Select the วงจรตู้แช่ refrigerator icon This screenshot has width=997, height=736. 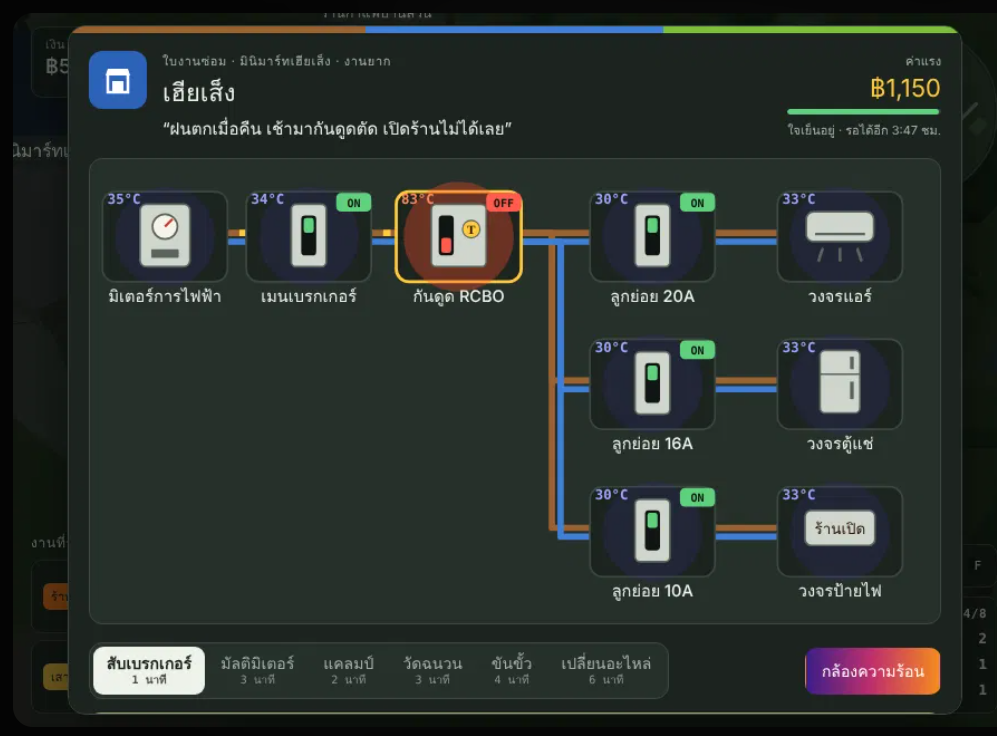839,382
